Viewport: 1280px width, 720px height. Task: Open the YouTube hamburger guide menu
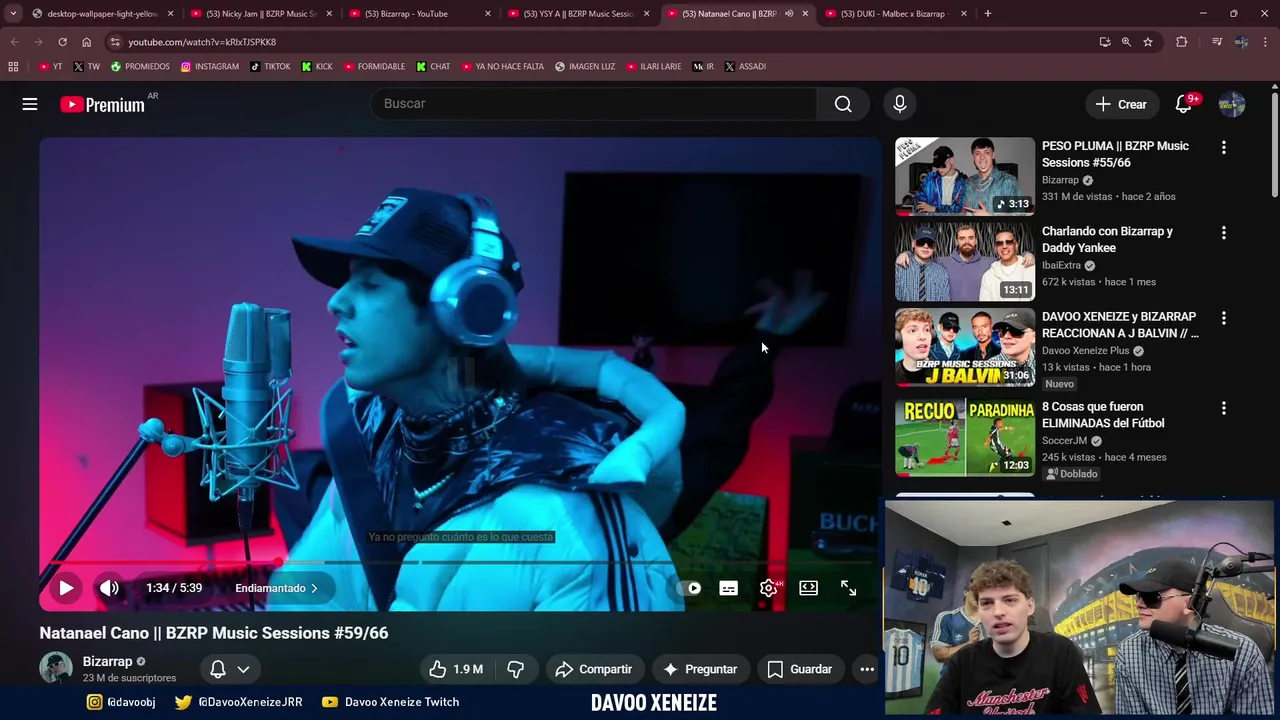point(30,104)
